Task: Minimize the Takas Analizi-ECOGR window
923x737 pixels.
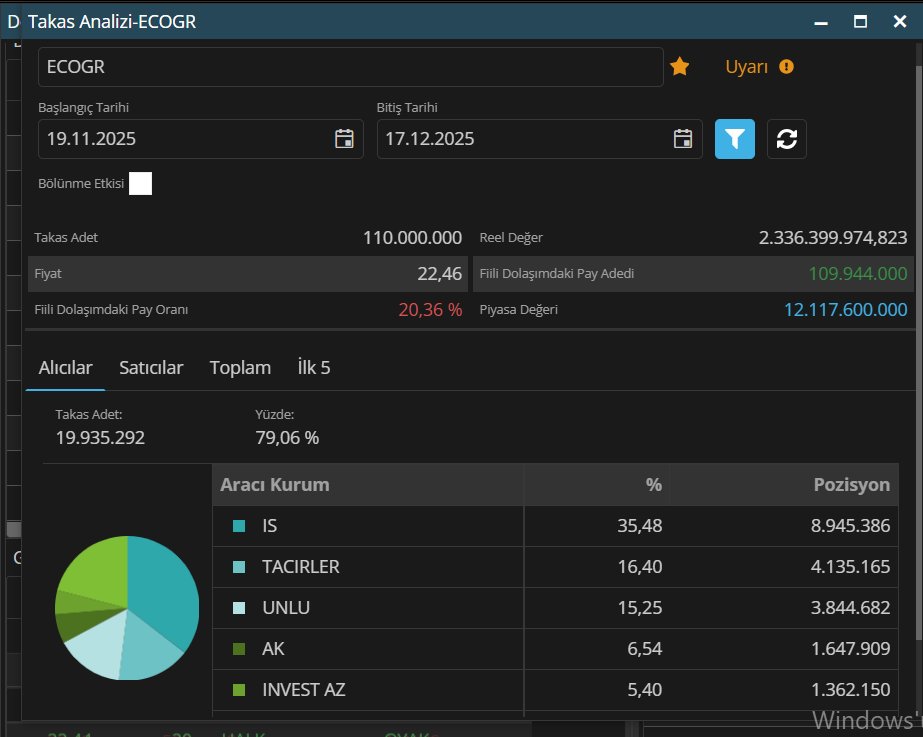Action: 821,22
